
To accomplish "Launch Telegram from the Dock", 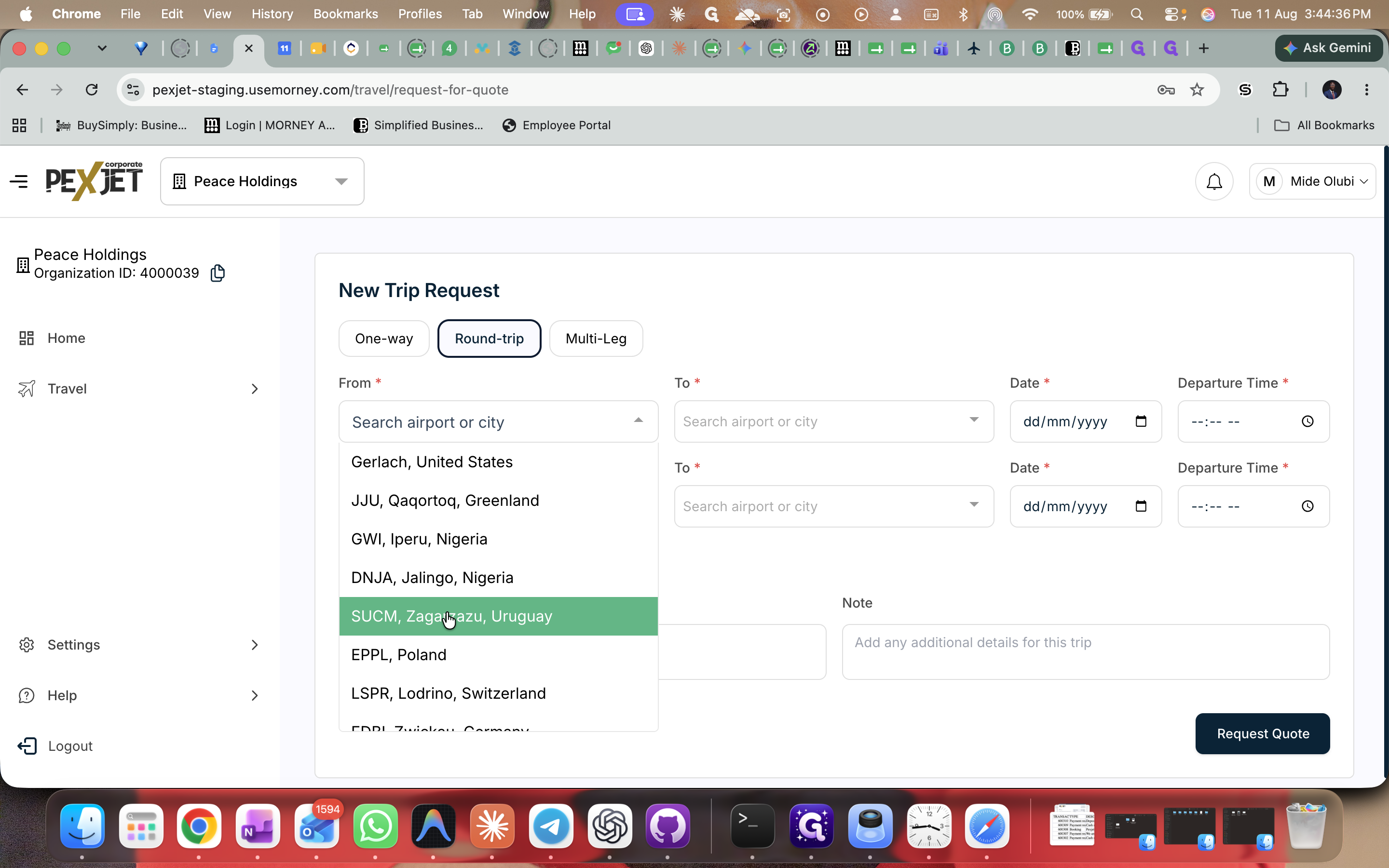I will 551,826.
